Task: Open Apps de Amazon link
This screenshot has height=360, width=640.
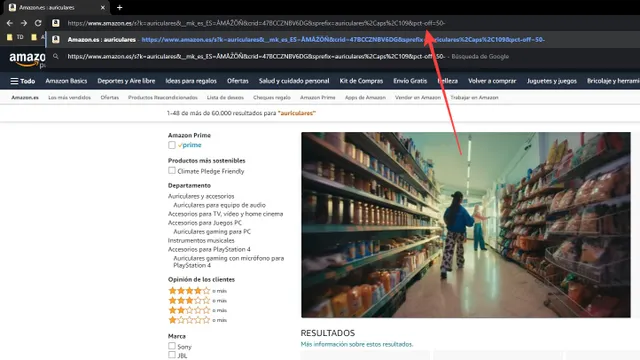Action: coord(365,98)
